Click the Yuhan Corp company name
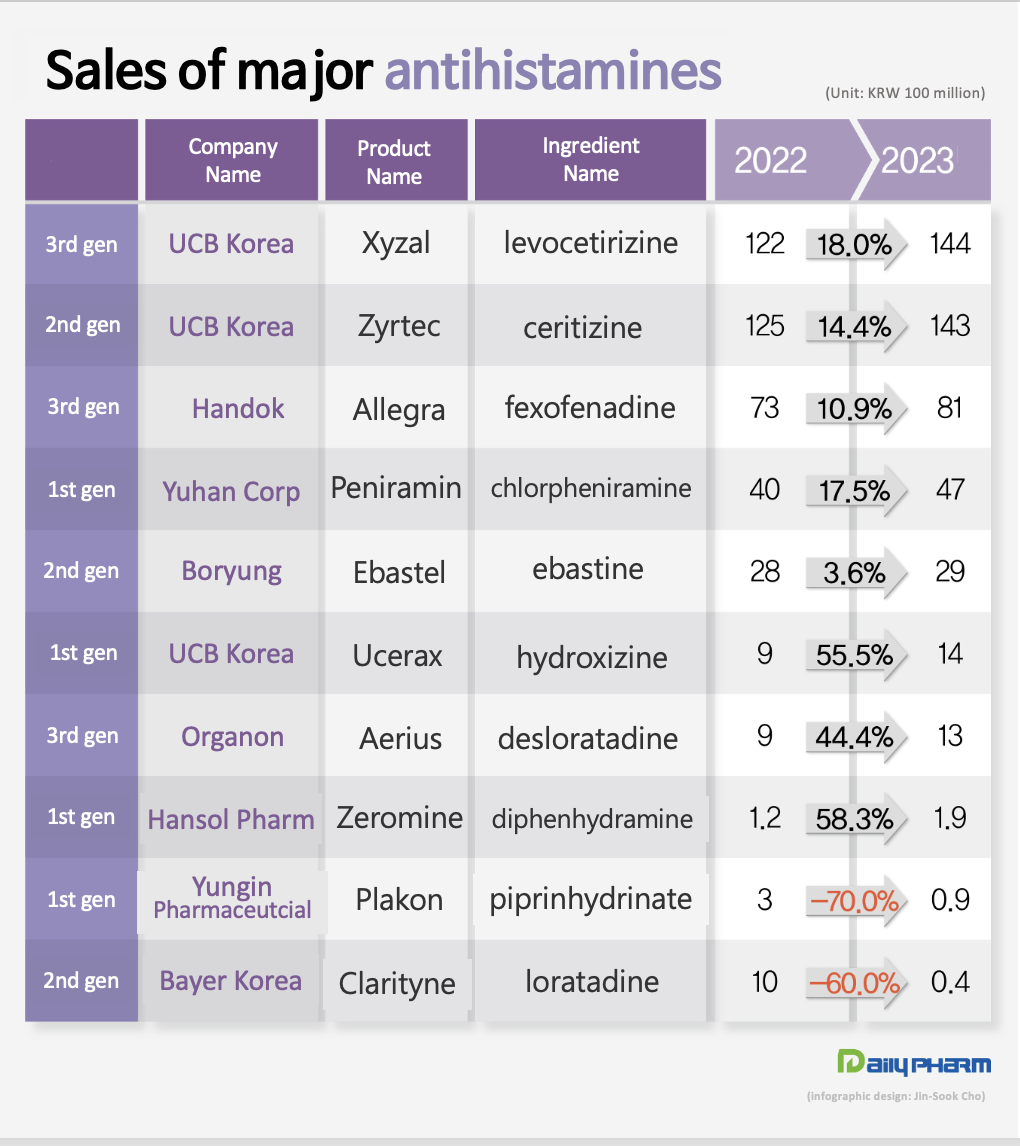The height and width of the screenshot is (1146, 1020). coord(231,491)
